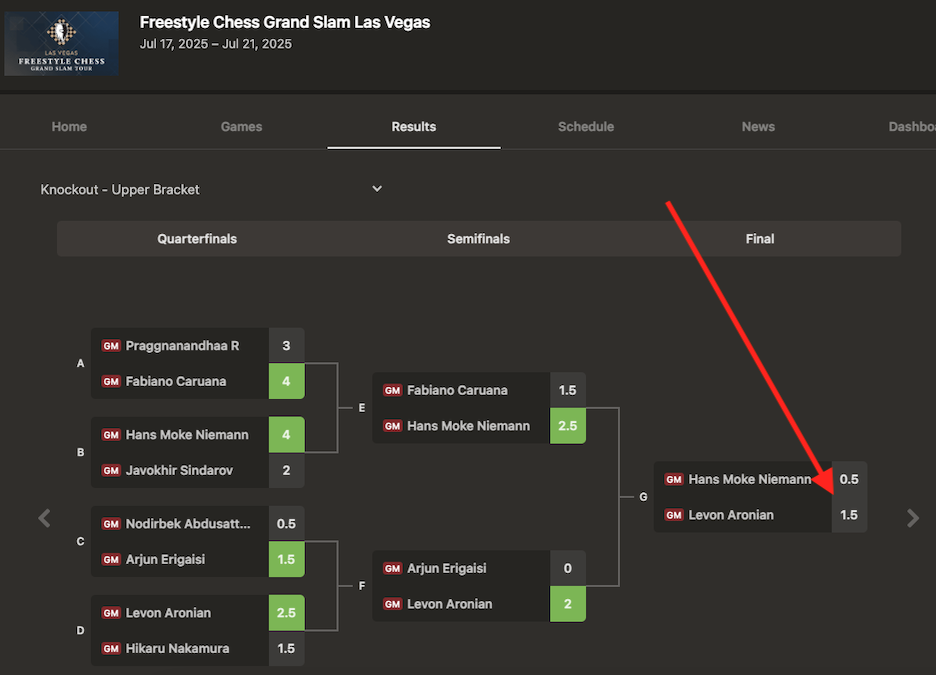Open Arjun Erigaisi's name in semifinal F
The image size is (936, 675).
coord(447,568)
